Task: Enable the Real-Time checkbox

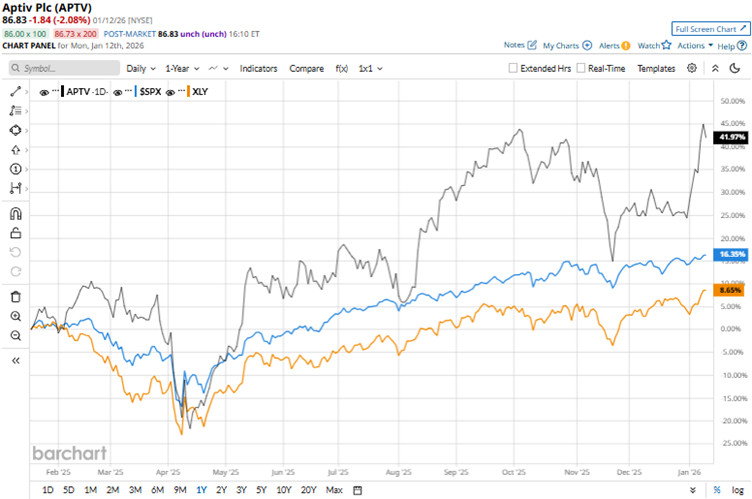Action: tap(581, 68)
